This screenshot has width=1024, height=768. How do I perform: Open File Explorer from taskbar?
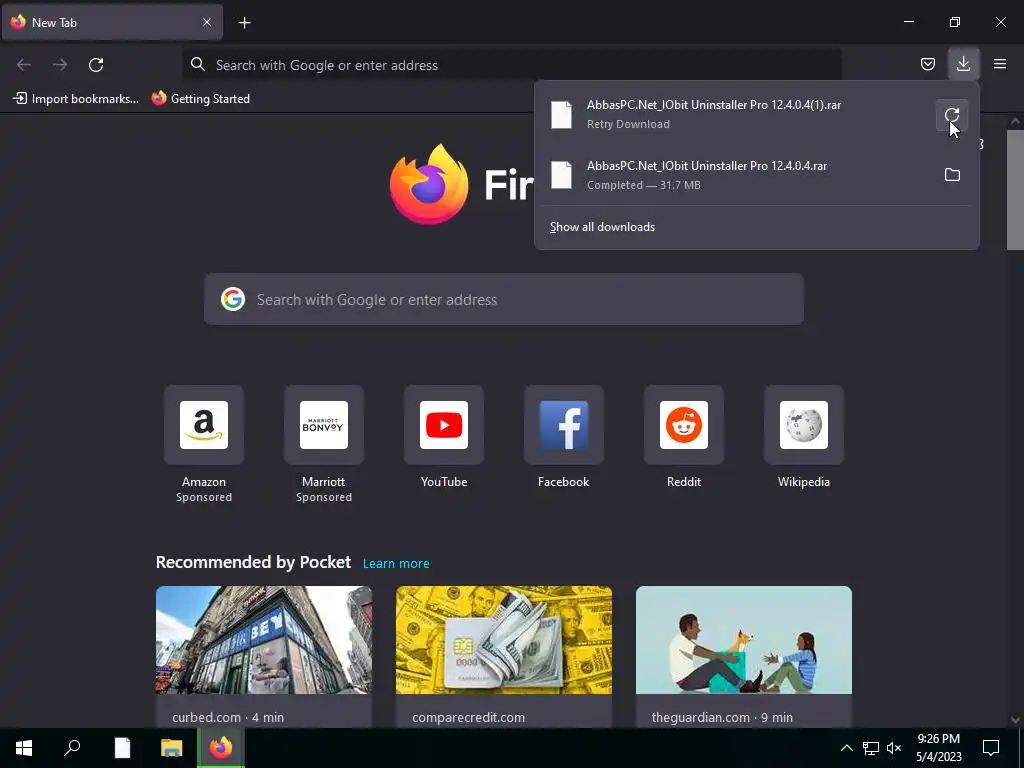point(172,748)
